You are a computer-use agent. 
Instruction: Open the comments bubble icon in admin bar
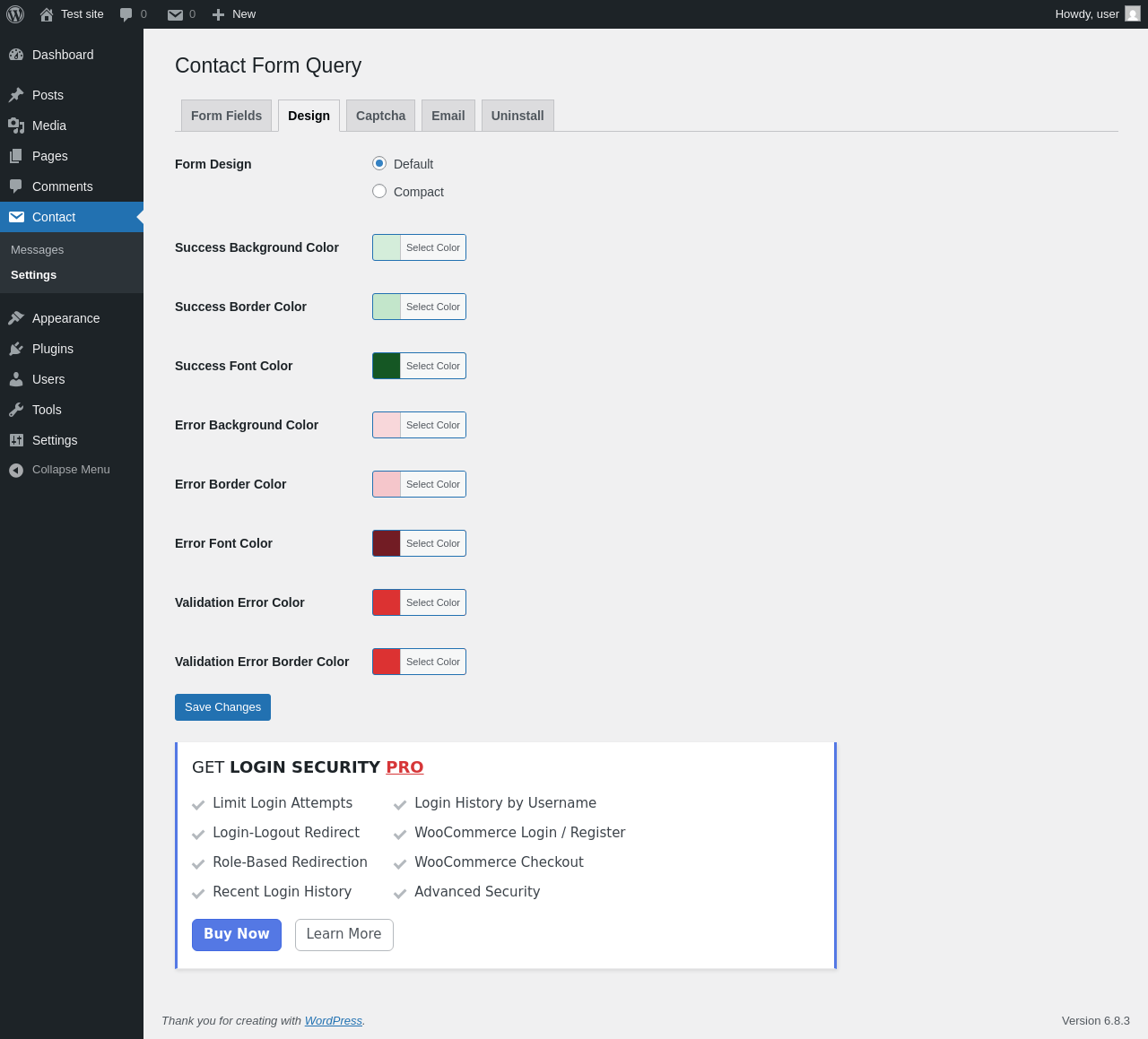point(126,14)
